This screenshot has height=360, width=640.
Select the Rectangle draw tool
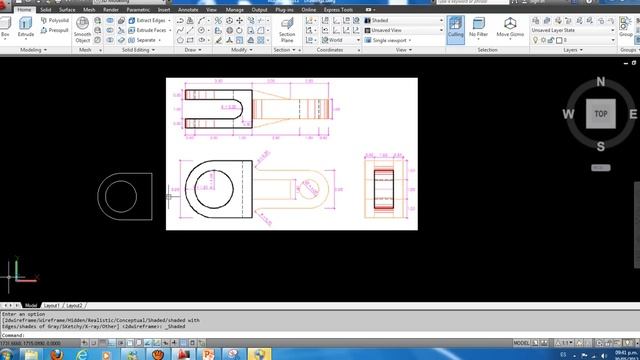pyautogui.click(x=190, y=40)
